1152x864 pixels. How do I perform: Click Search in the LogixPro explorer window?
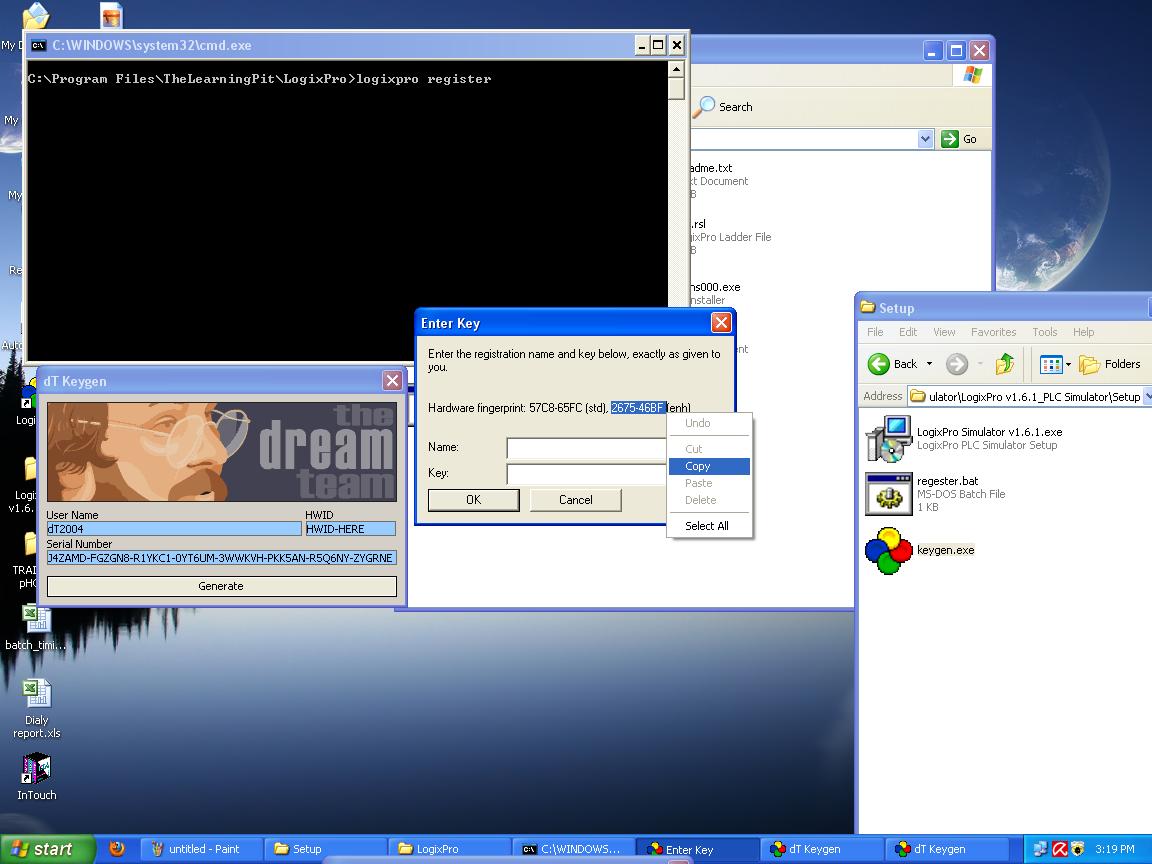pyautogui.click(x=724, y=107)
